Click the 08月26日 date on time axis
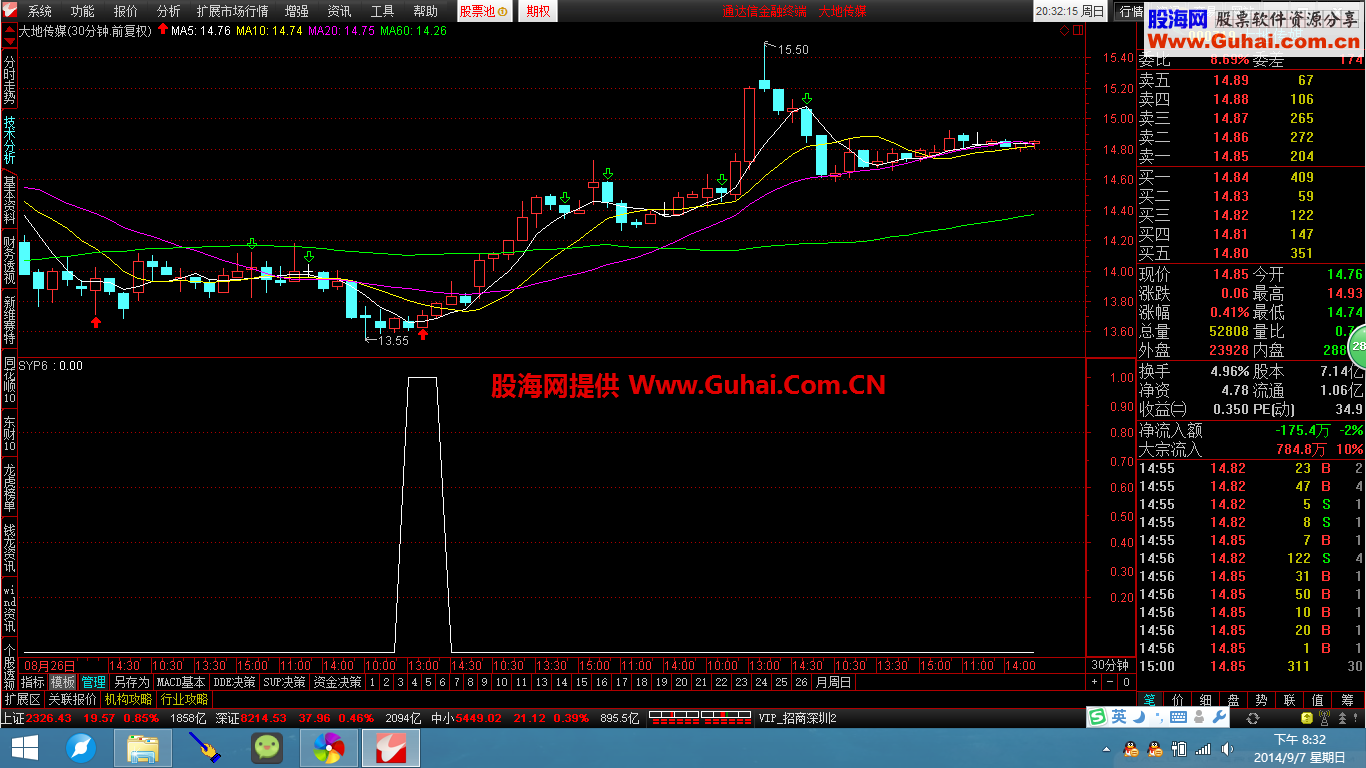Image resolution: width=1366 pixels, height=768 pixels. tap(50, 665)
